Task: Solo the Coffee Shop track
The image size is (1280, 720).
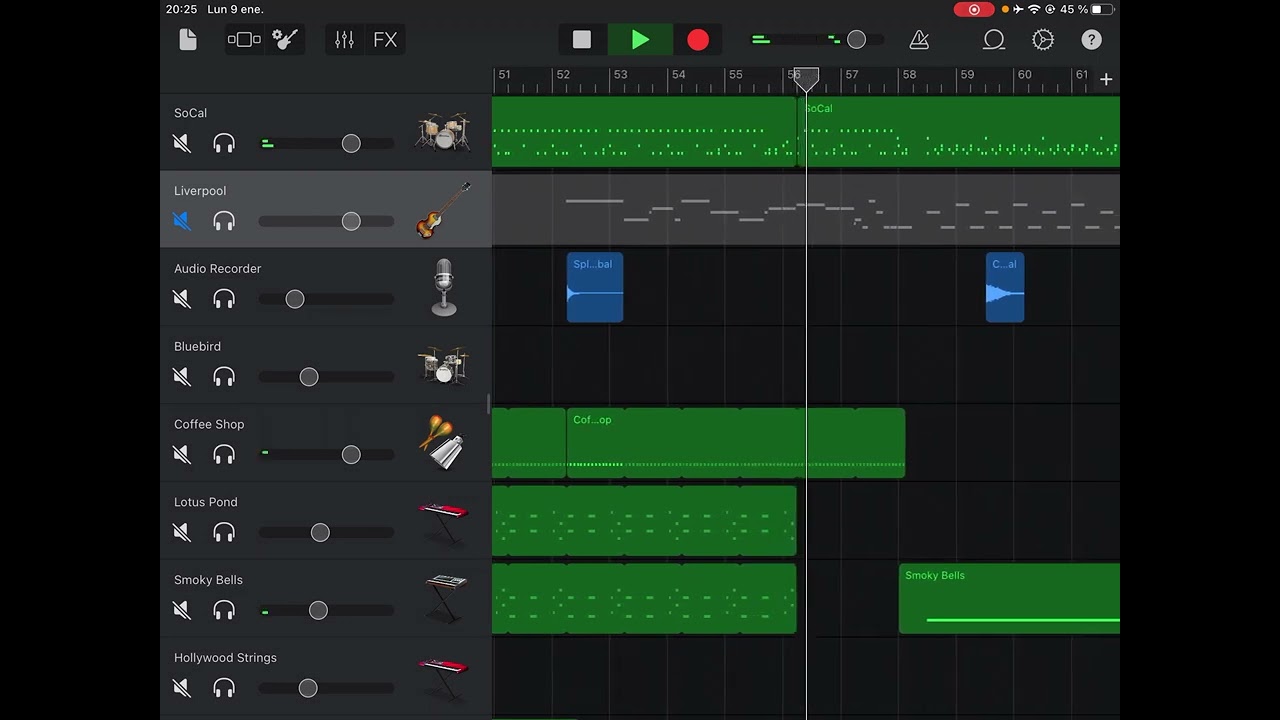Action: tap(224, 455)
